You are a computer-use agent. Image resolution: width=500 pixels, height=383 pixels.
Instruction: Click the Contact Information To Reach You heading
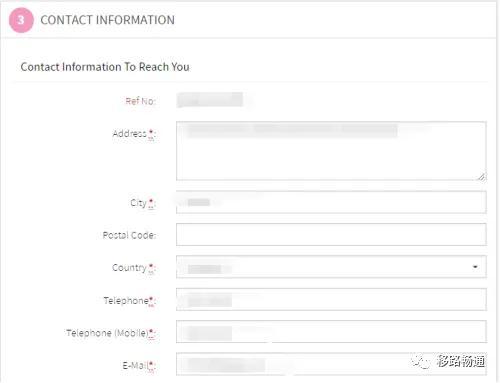coord(105,67)
